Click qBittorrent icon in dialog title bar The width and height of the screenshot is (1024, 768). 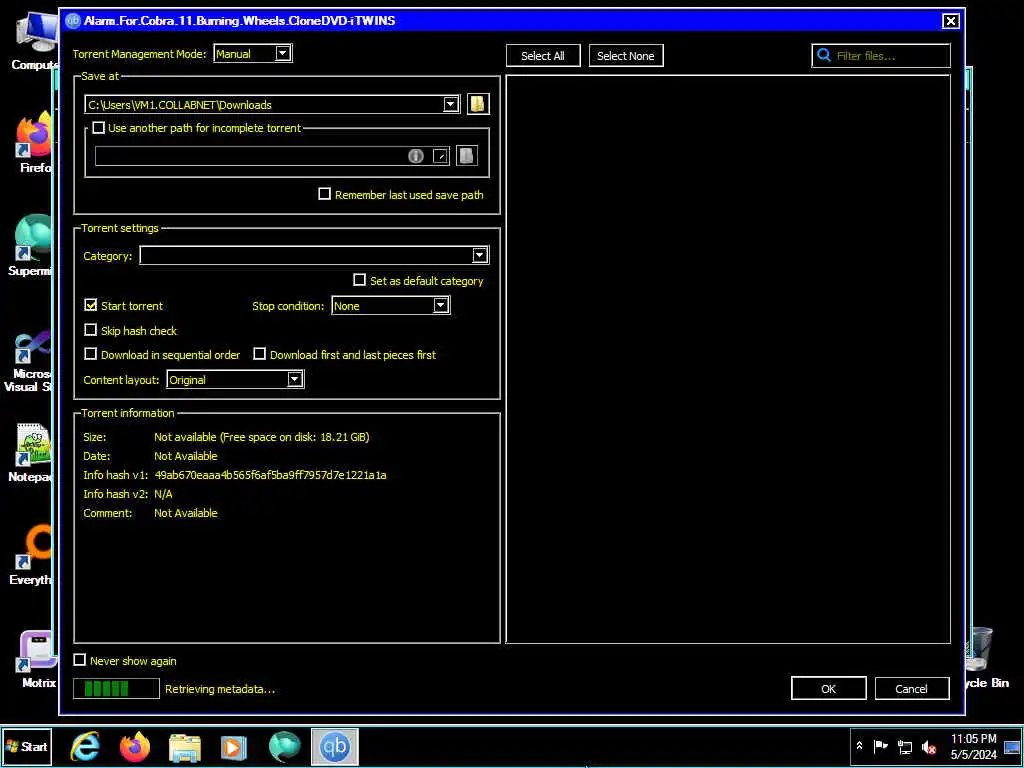click(x=72, y=20)
